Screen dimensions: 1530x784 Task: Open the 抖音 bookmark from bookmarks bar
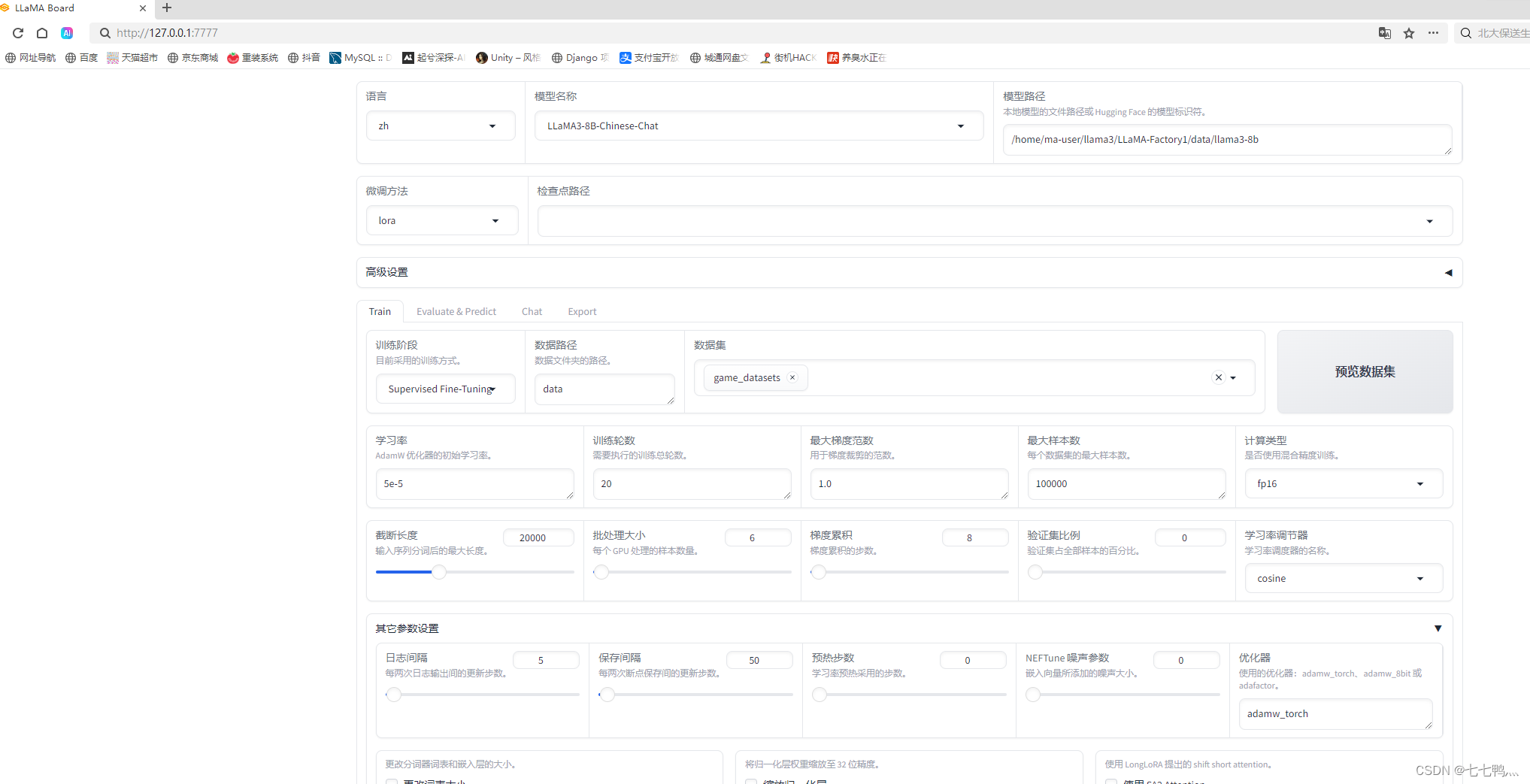pyautogui.click(x=304, y=57)
